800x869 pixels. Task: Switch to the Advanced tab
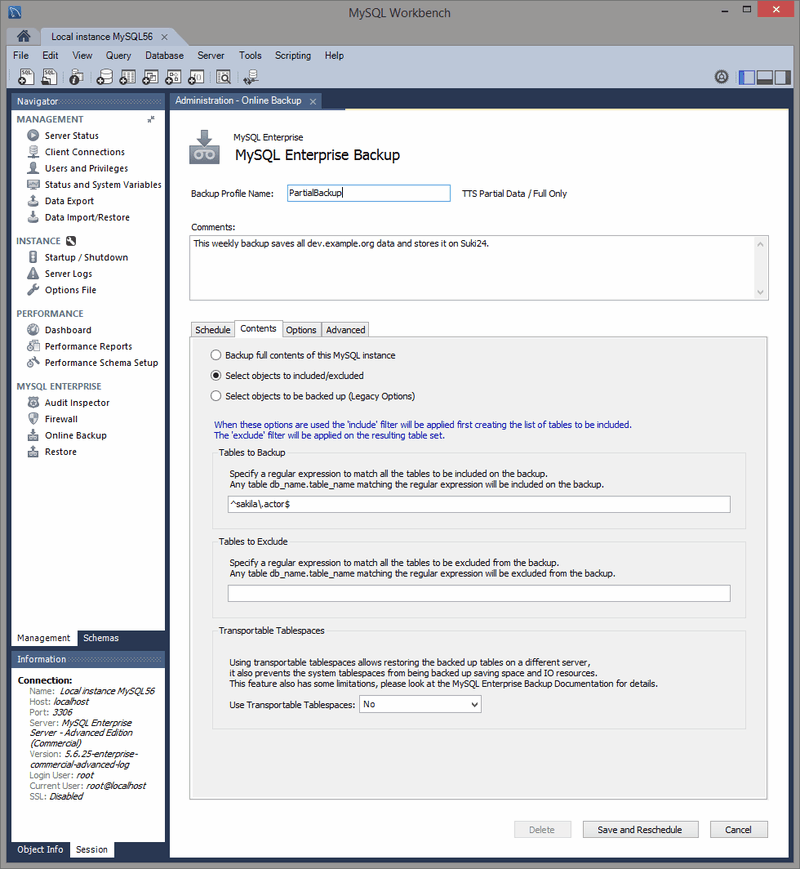pos(345,330)
